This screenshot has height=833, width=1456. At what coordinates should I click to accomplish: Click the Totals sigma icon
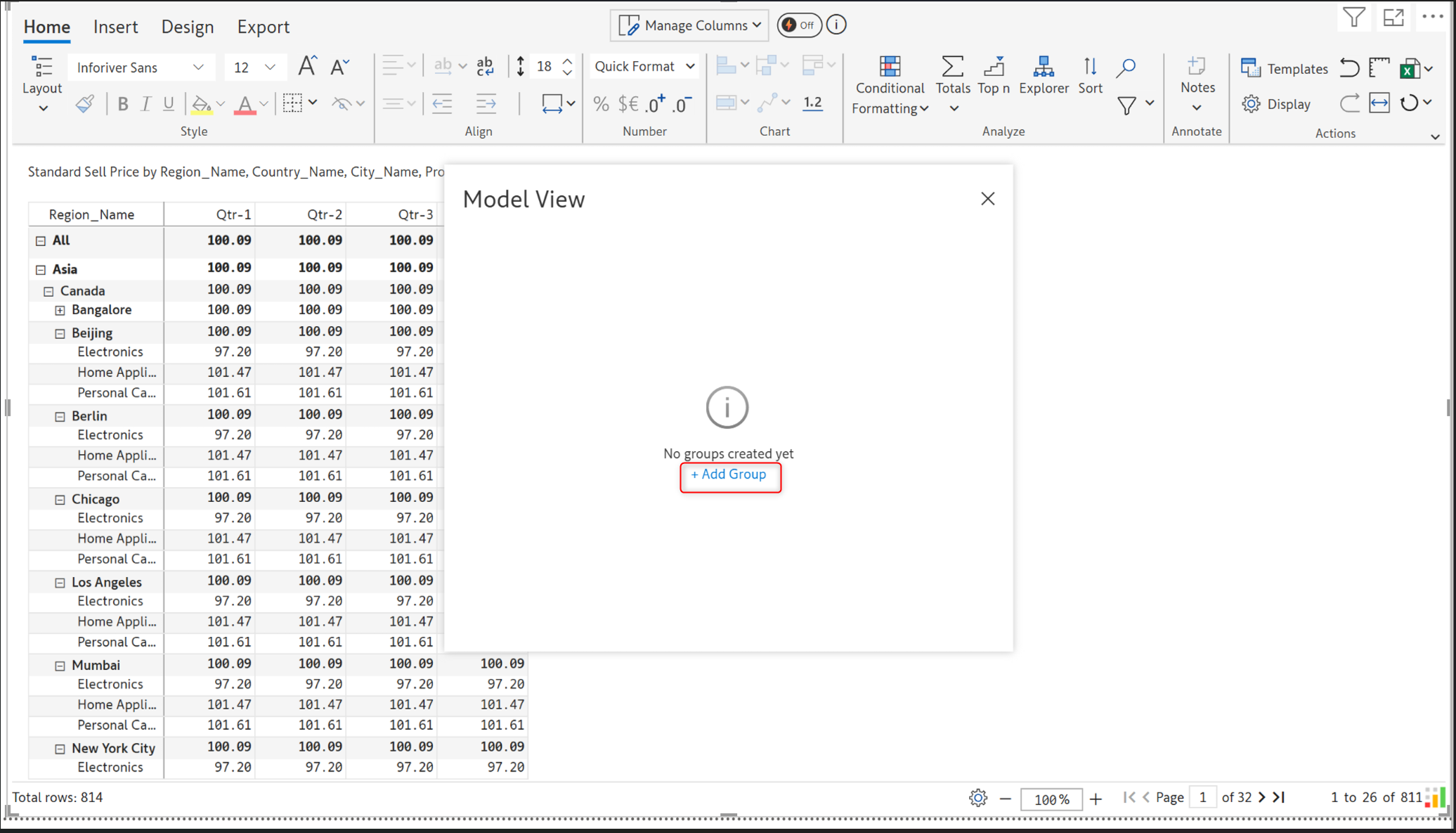[x=952, y=67]
